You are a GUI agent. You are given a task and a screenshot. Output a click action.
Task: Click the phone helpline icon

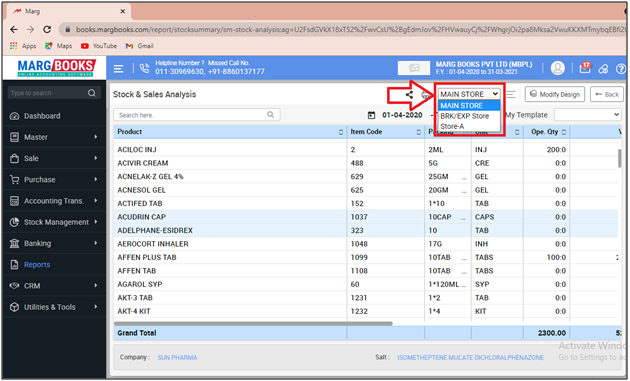point(144,68)
